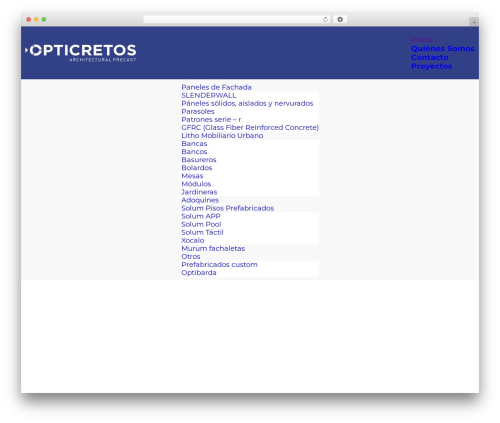Image resolution: width=500 pixels, height=423 pixels.
Task: Open the Optibarda link
Action: tap(199, 273)
